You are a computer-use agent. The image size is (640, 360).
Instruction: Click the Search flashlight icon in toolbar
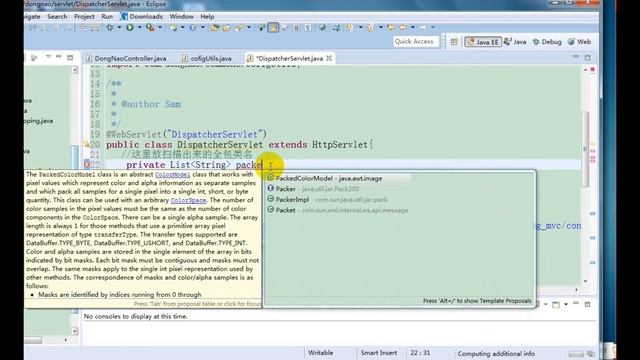(239, 27)
